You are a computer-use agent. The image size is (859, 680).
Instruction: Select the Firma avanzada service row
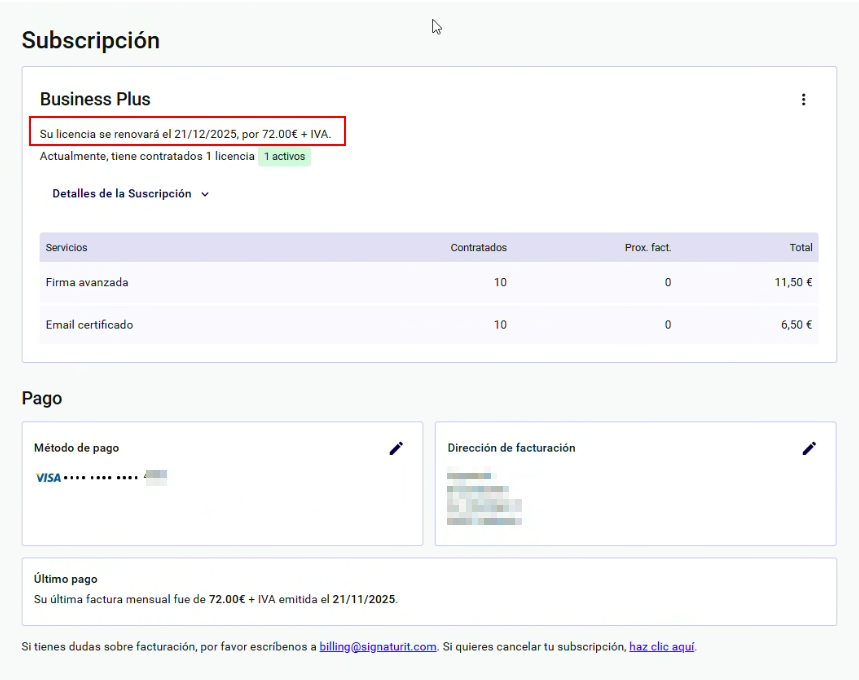[87, 283]
